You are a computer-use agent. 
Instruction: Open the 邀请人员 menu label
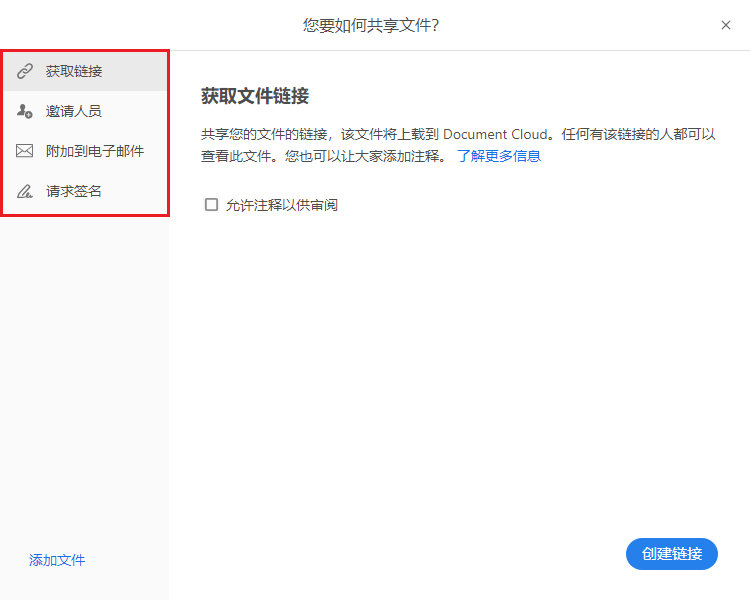point(74,111)
